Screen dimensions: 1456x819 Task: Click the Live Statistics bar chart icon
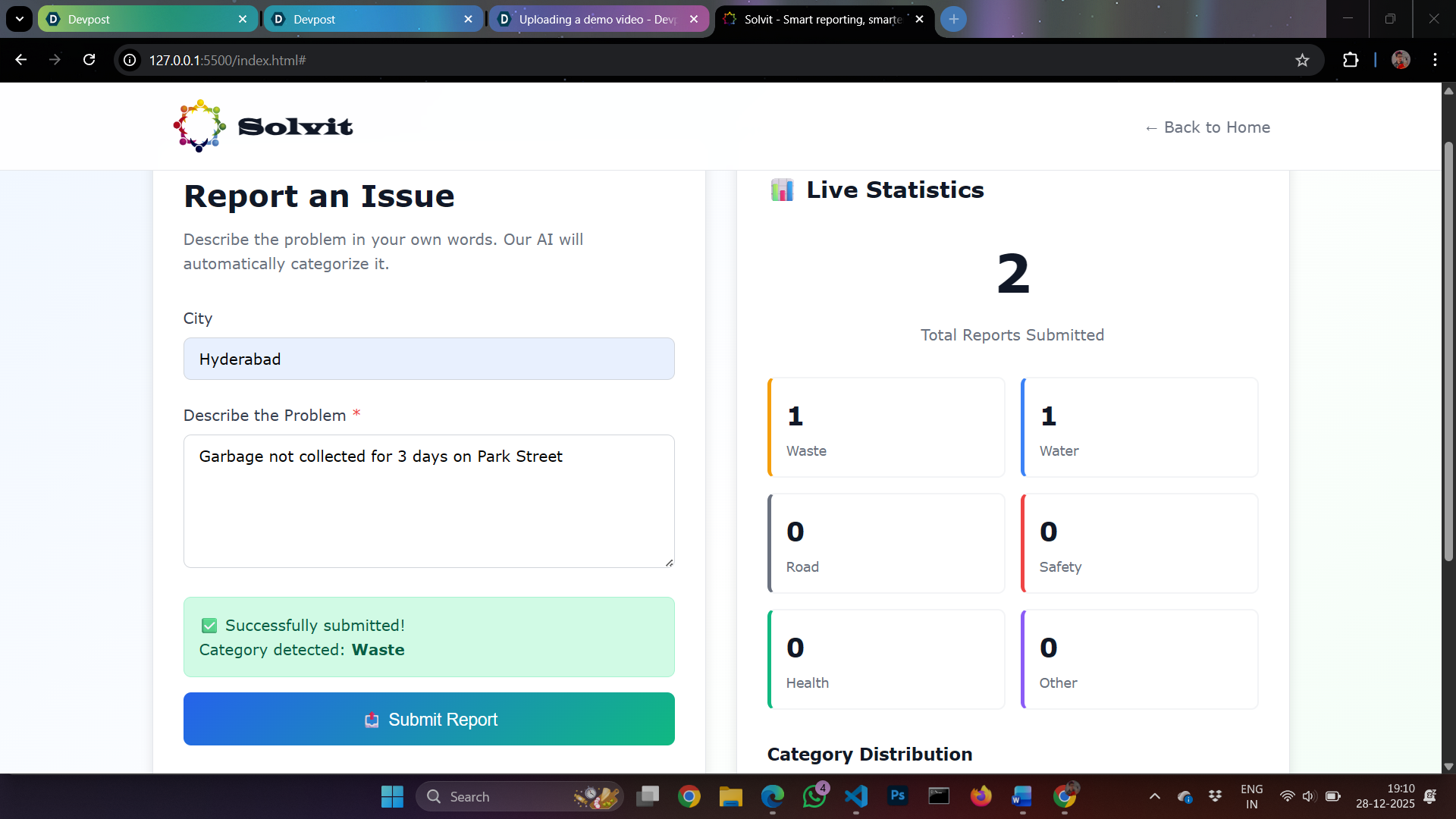(x=782, y=190)
